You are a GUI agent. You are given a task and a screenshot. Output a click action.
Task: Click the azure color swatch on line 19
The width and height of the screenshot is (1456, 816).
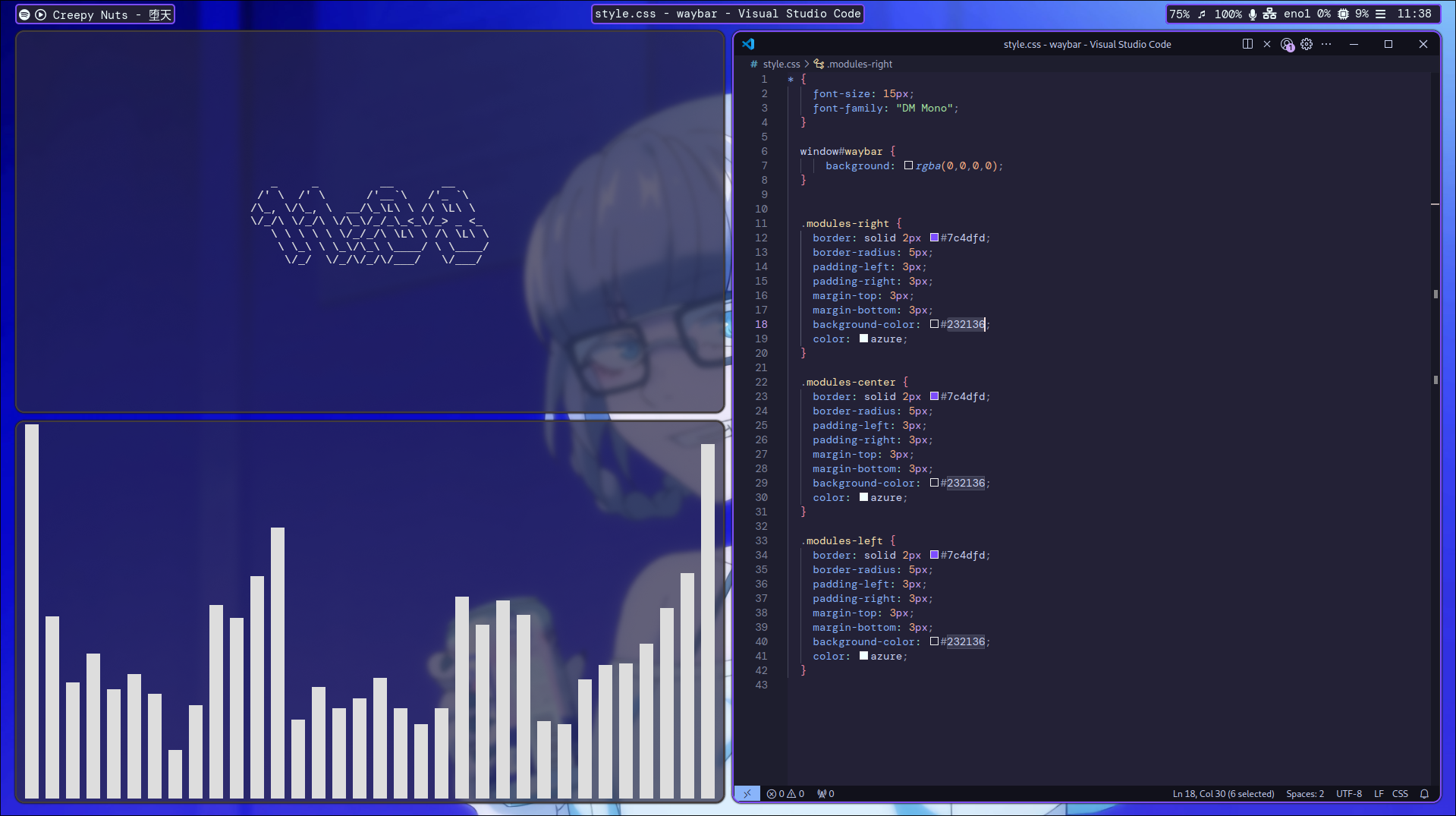[863, 339]
